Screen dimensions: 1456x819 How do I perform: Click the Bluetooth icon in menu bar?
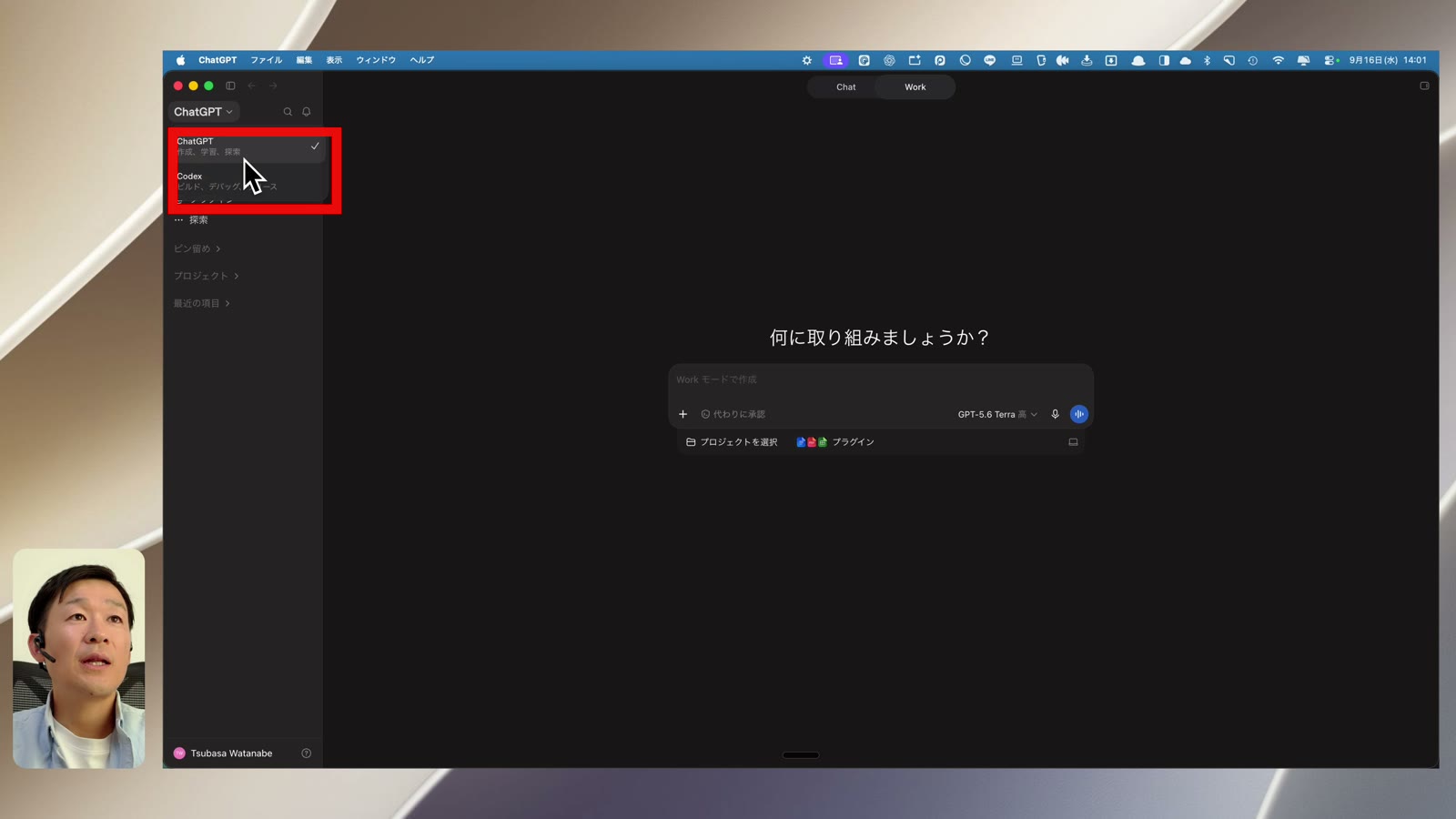click(1207, 60)
